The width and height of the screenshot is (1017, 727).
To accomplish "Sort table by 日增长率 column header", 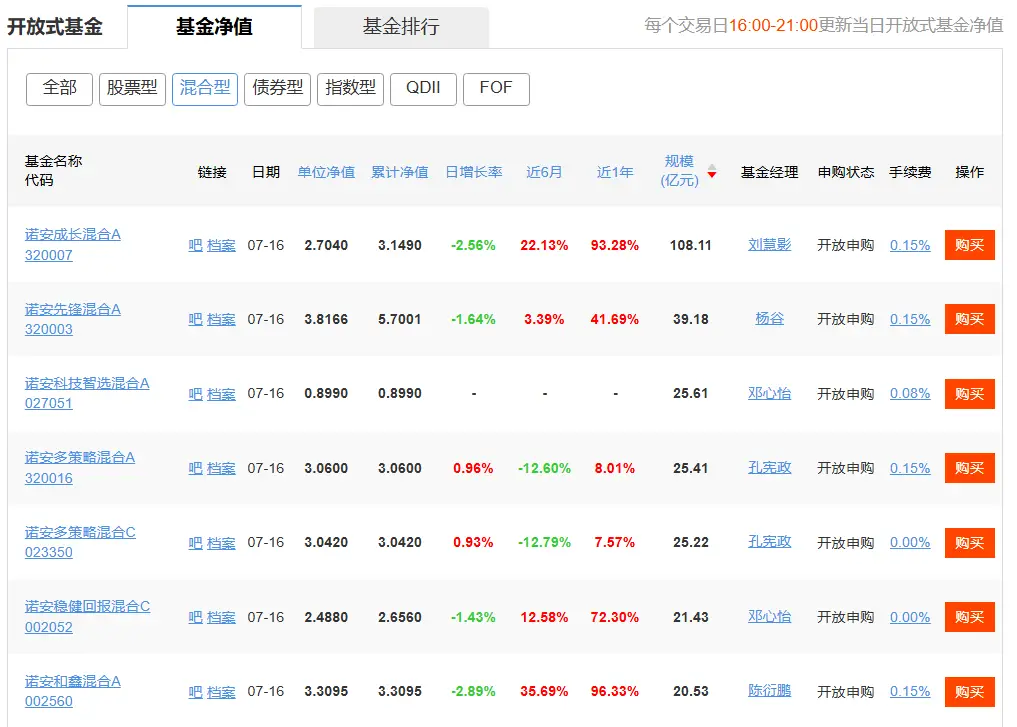I will tap(473, 172).
